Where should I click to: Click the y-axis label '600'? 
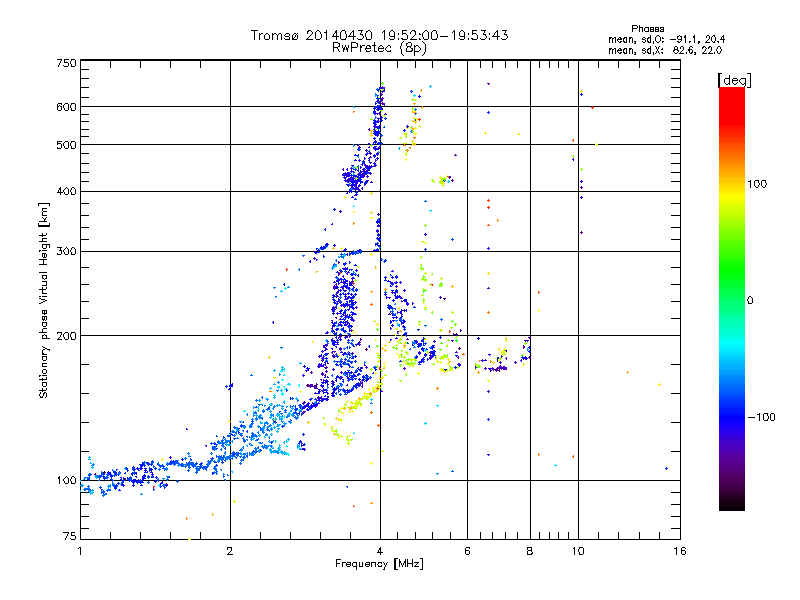pos(66,107)
